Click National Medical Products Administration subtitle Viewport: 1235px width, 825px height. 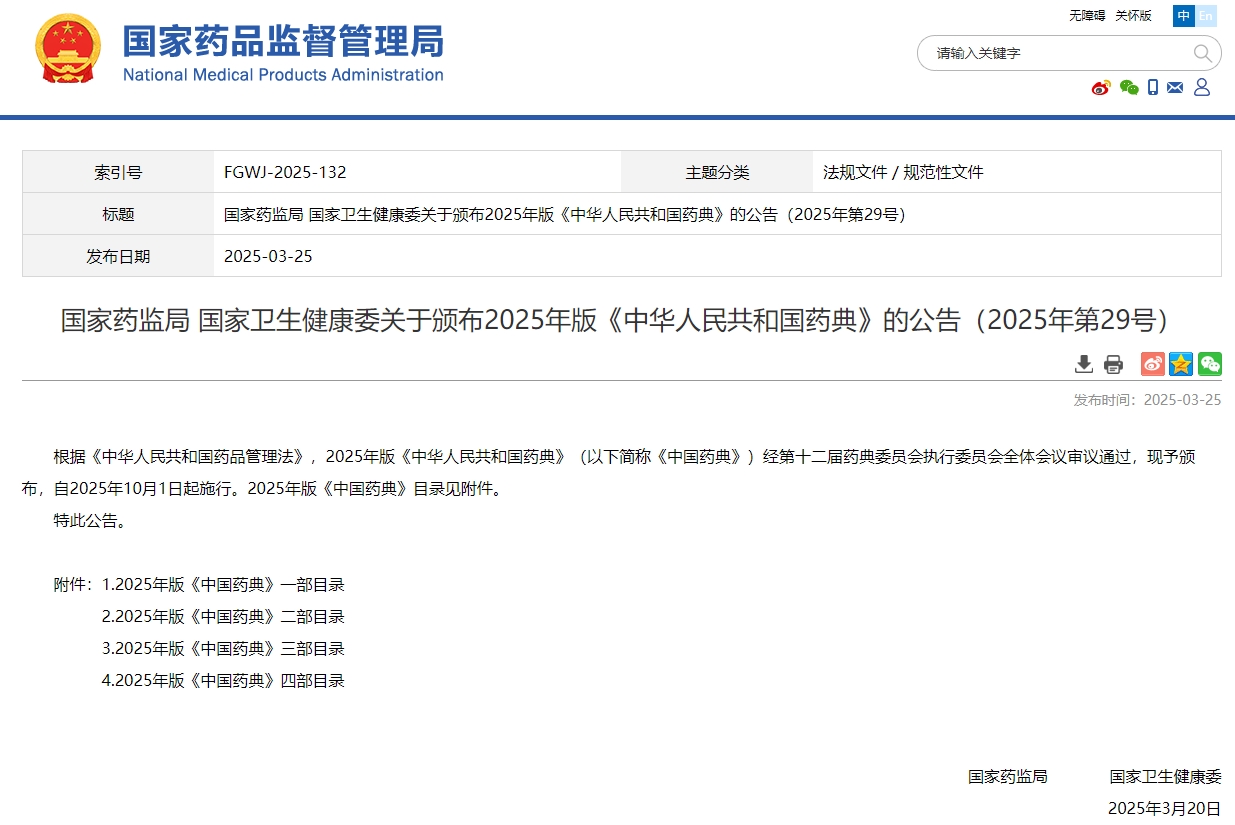point(283,75)
